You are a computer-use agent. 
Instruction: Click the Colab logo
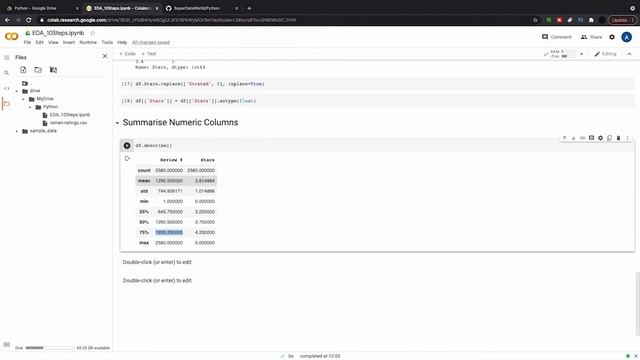pos(11,37)
